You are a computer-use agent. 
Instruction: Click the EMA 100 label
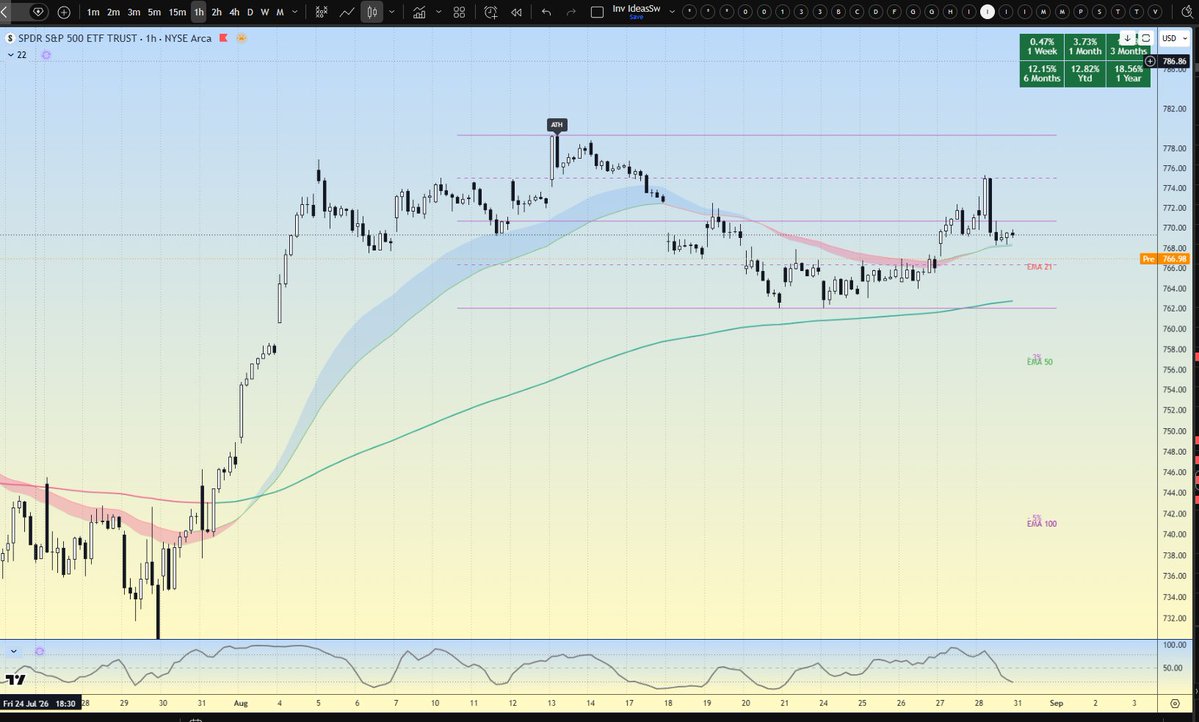[x=1041, y=524]
